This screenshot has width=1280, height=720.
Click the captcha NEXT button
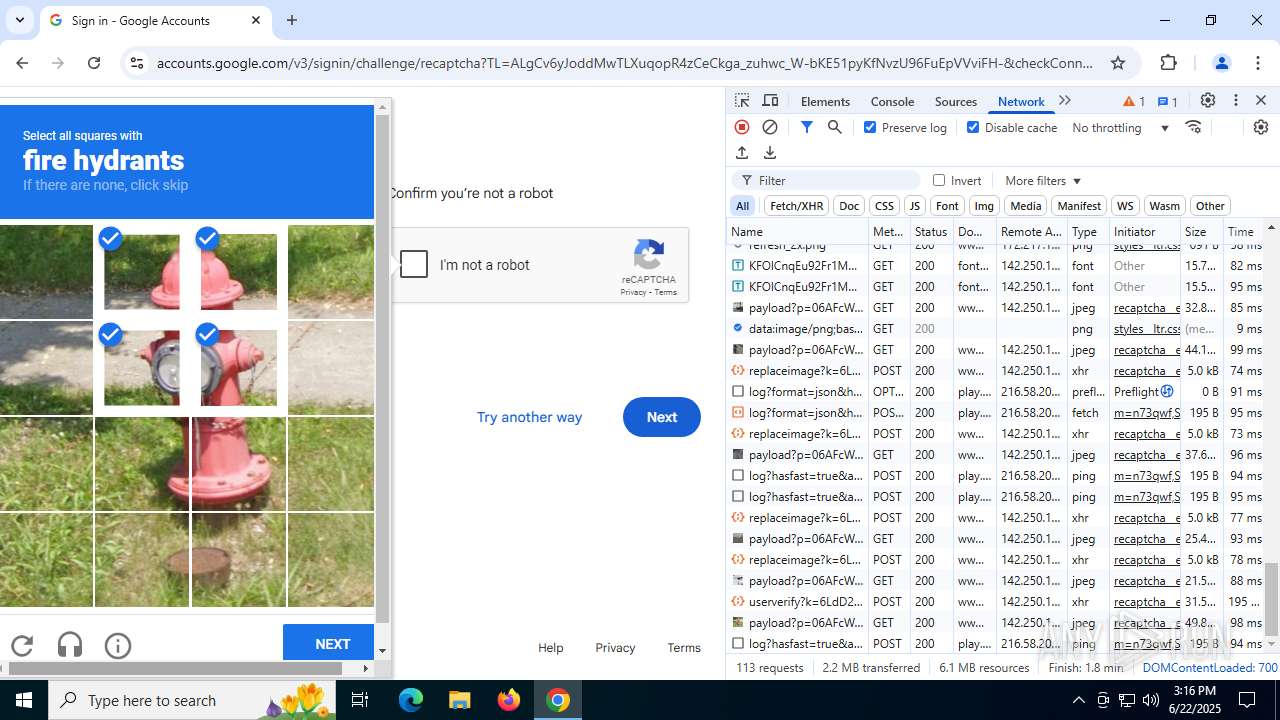[x=329, y=643]
